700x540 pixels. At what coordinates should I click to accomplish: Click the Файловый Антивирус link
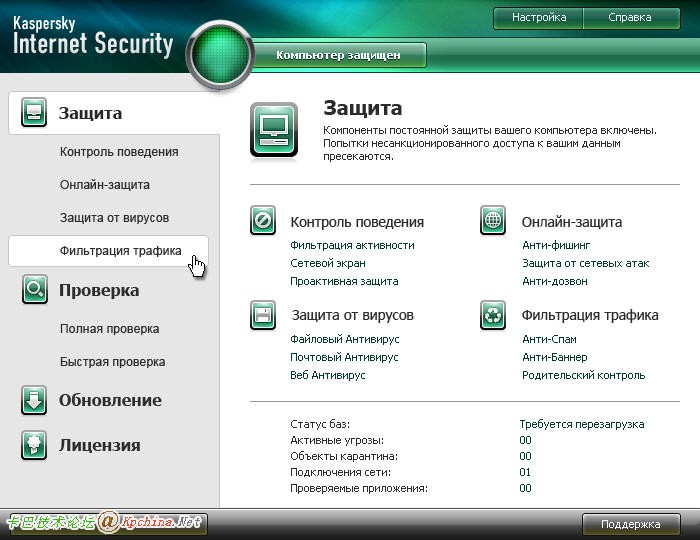coord(345,339)
